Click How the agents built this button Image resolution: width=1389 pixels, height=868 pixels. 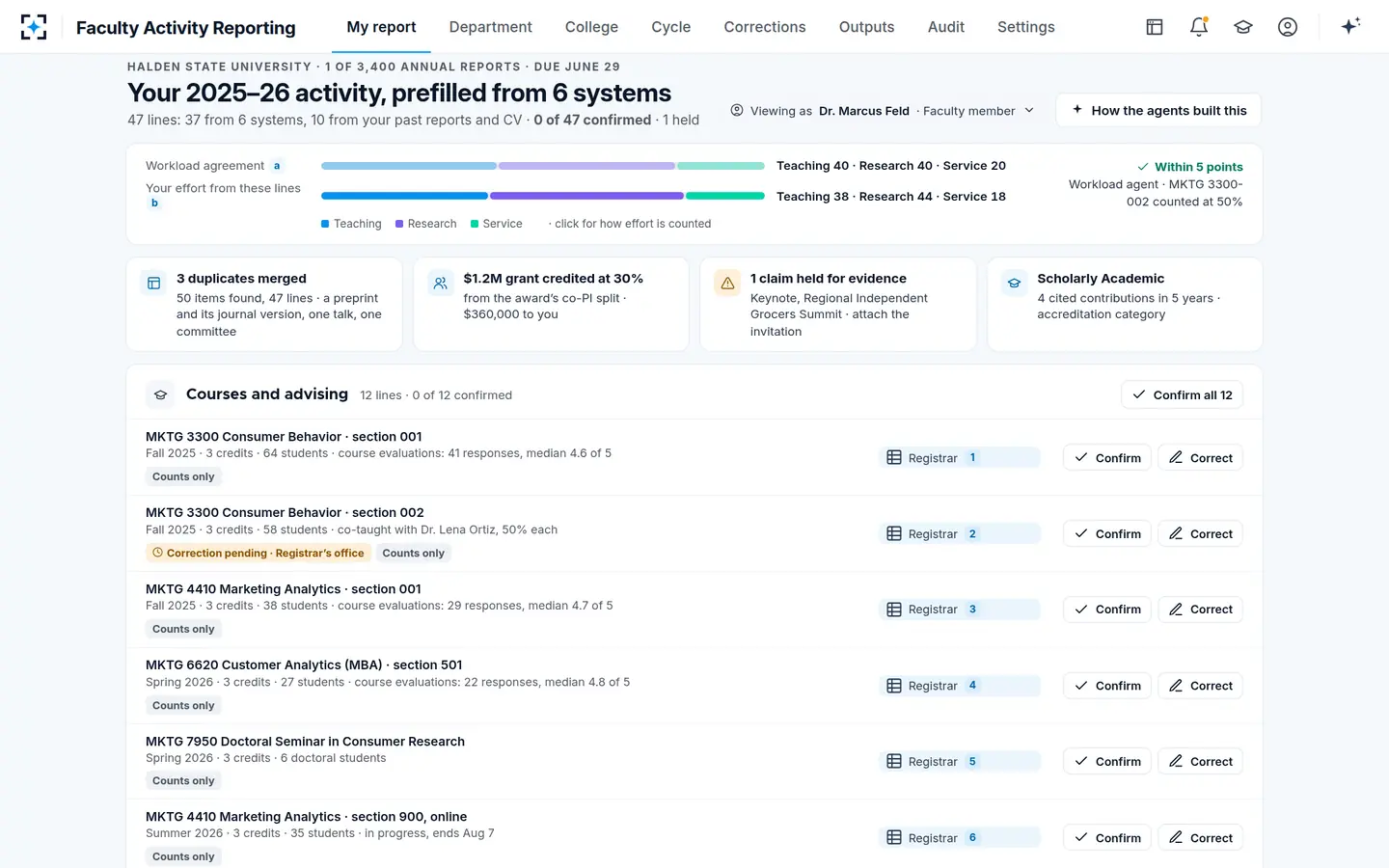pos(1158,110)
